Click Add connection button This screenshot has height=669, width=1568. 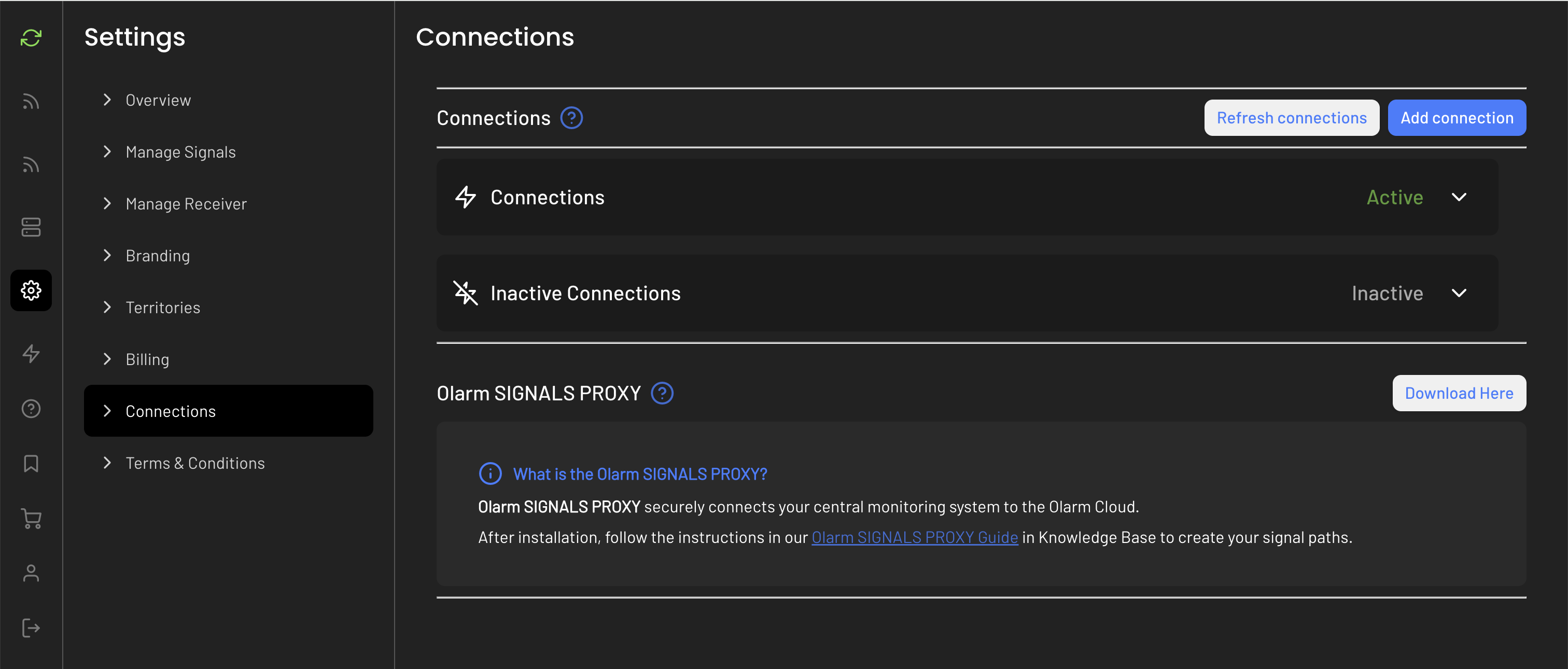[x=1457, y=118]
